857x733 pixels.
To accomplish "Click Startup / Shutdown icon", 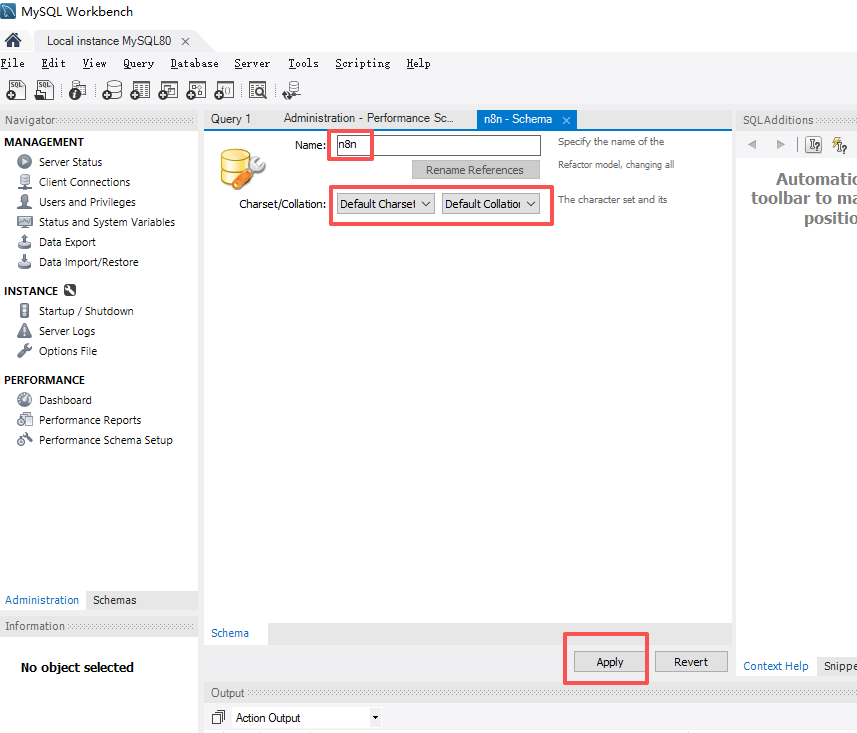I will tap(24, 310).
